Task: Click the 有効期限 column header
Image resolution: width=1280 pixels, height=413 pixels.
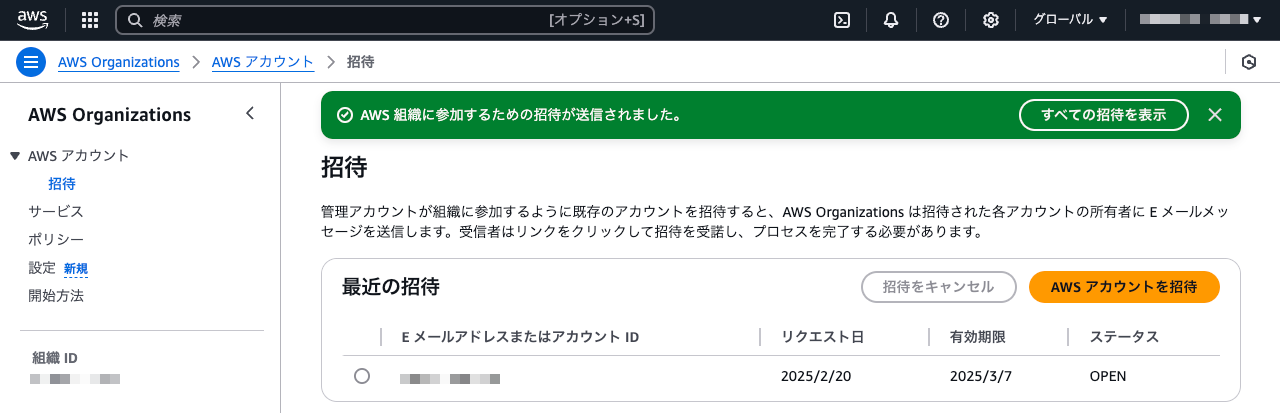Action: point(978,337)
